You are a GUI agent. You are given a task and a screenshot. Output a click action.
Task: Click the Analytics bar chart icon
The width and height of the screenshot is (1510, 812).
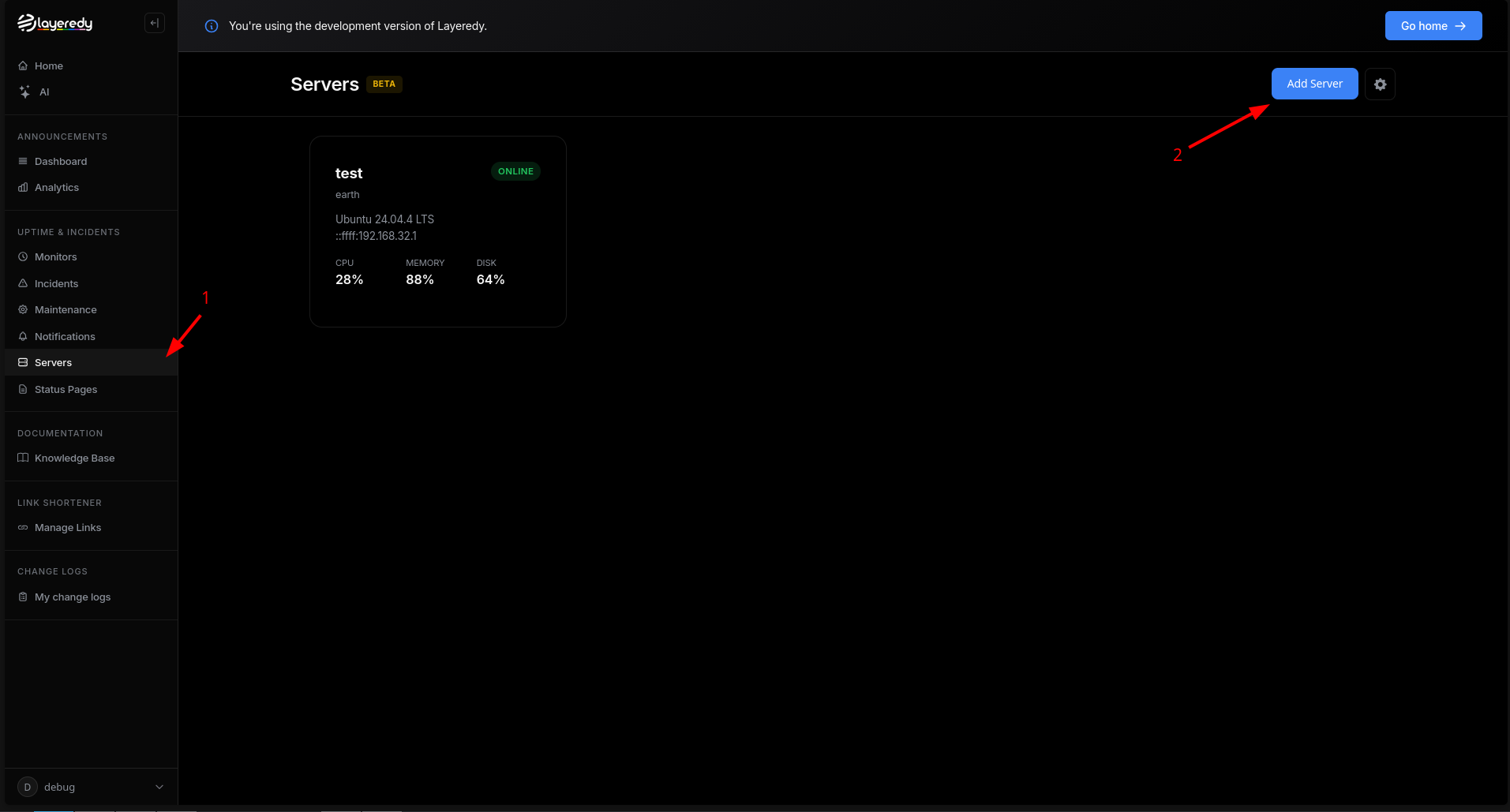click(x=23, y=187)
